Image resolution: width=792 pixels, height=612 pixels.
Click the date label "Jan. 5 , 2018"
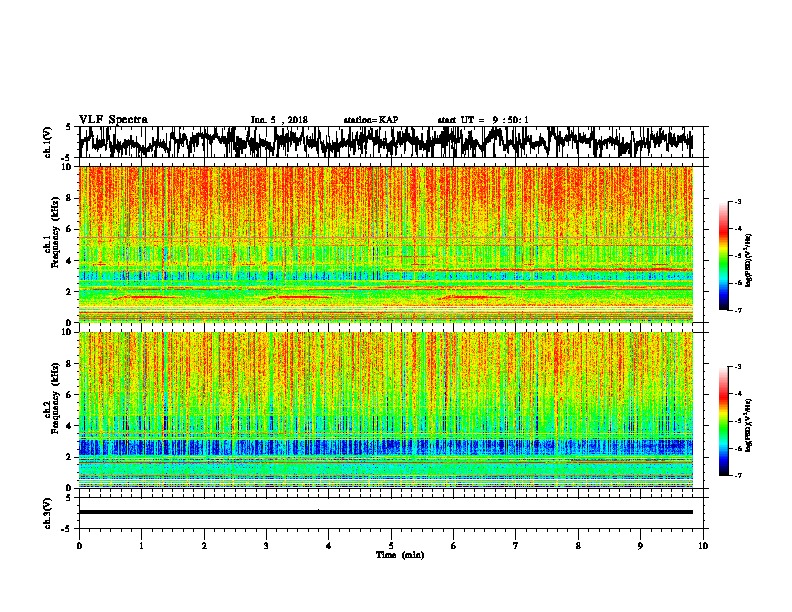[x=279, y=120]
